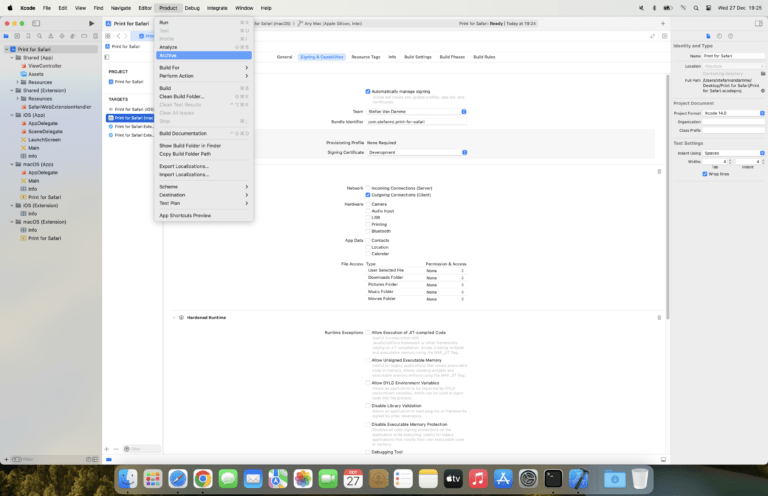Toggle the Wrap lines checkbox
This screenshot has width=768, height=496.
[705, 174]
